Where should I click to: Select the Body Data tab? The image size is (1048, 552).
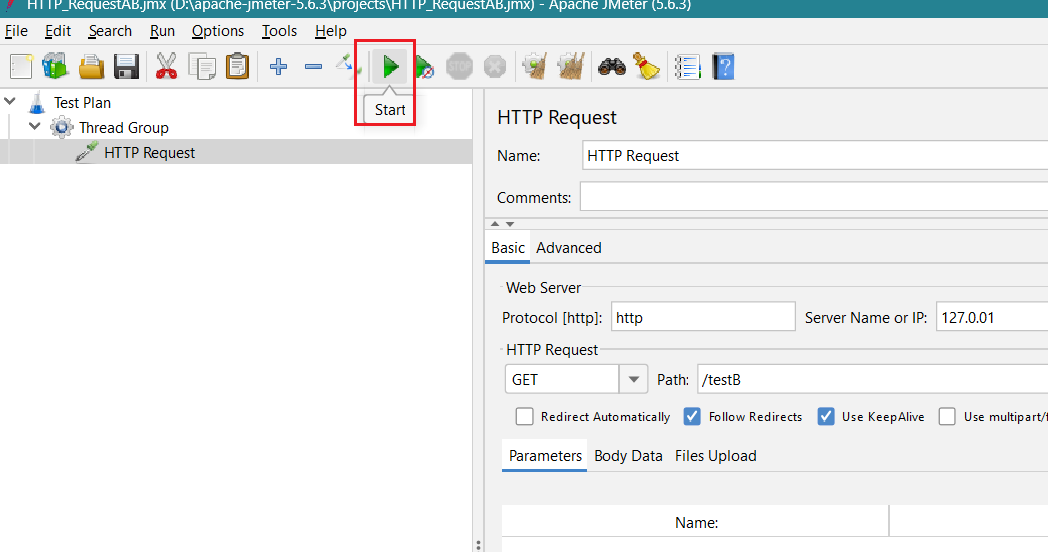pos(628,456)
